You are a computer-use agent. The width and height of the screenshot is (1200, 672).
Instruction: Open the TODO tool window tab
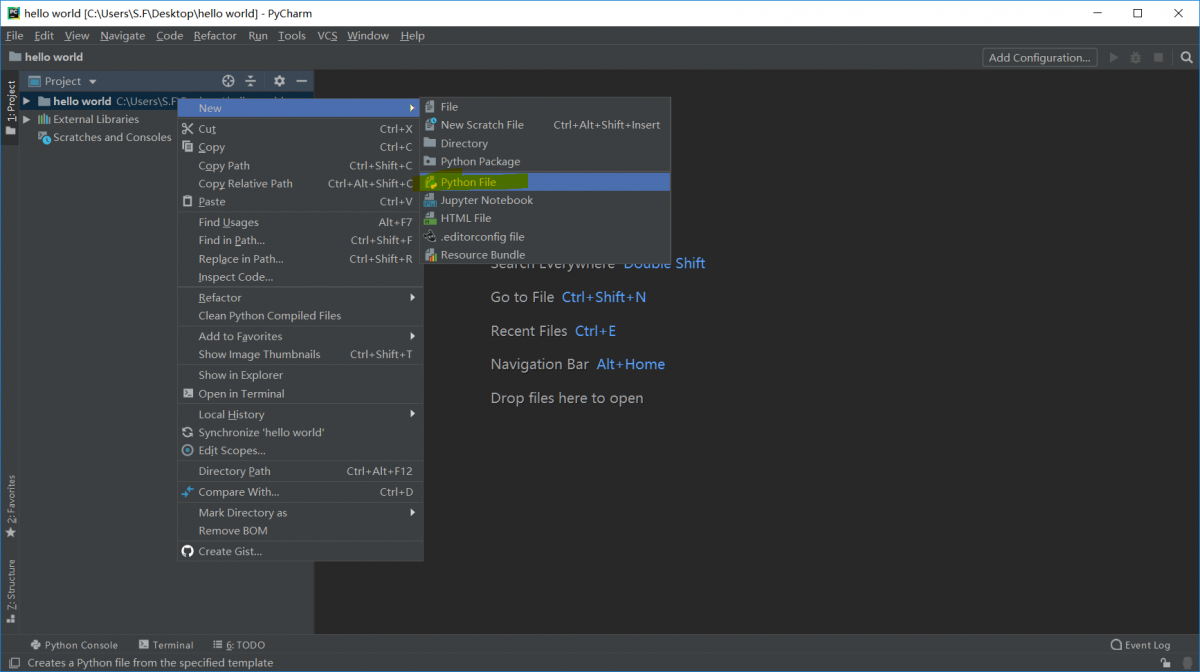pyautogui.click(x=238, y=645)
